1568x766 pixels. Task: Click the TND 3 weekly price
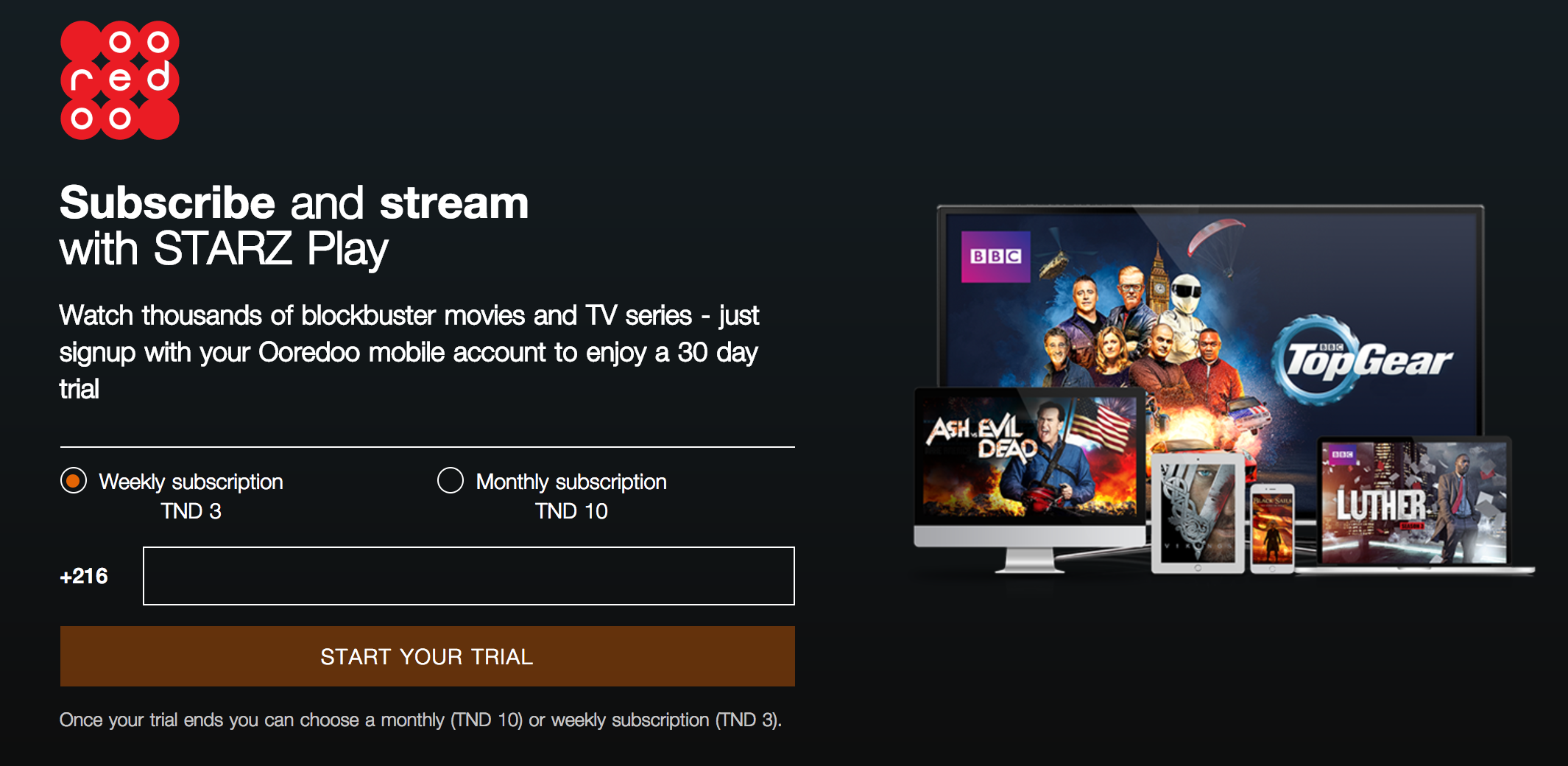click(191, 511)
